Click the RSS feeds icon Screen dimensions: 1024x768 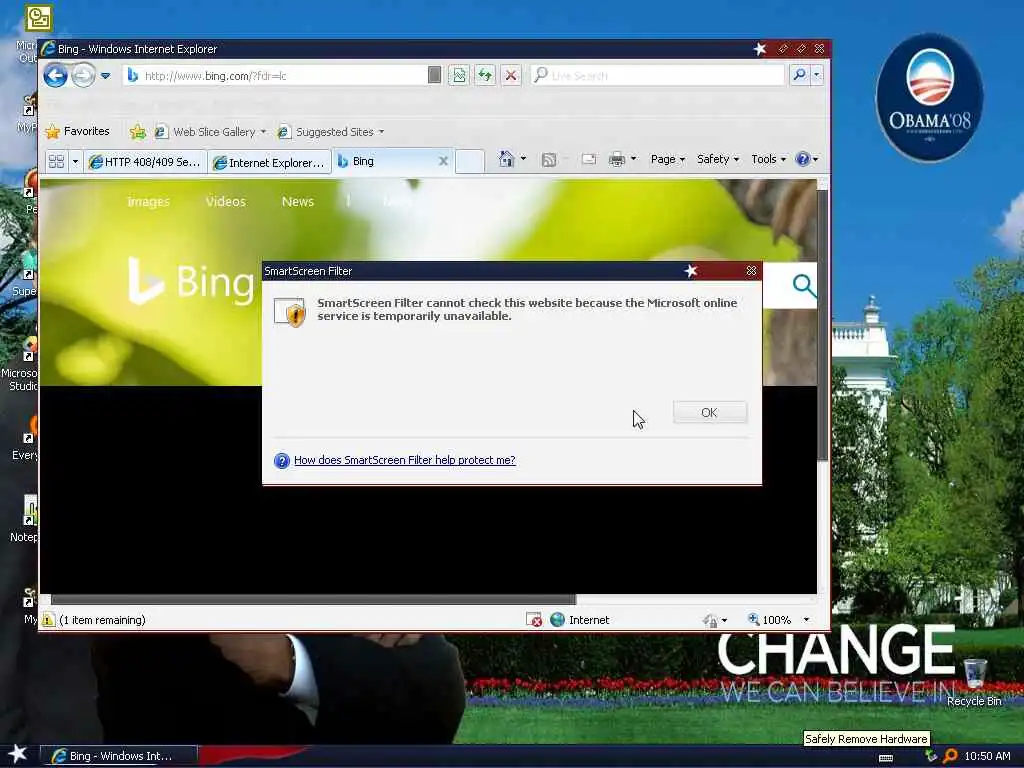pos(549,159)
